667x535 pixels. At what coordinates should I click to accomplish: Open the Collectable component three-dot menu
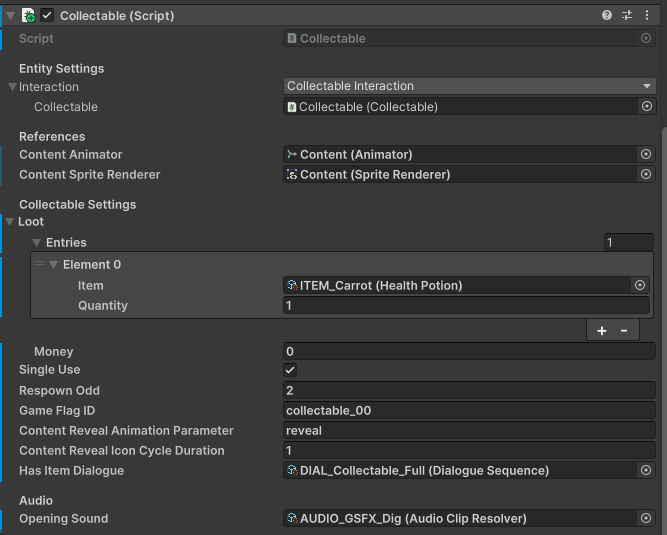647,15
